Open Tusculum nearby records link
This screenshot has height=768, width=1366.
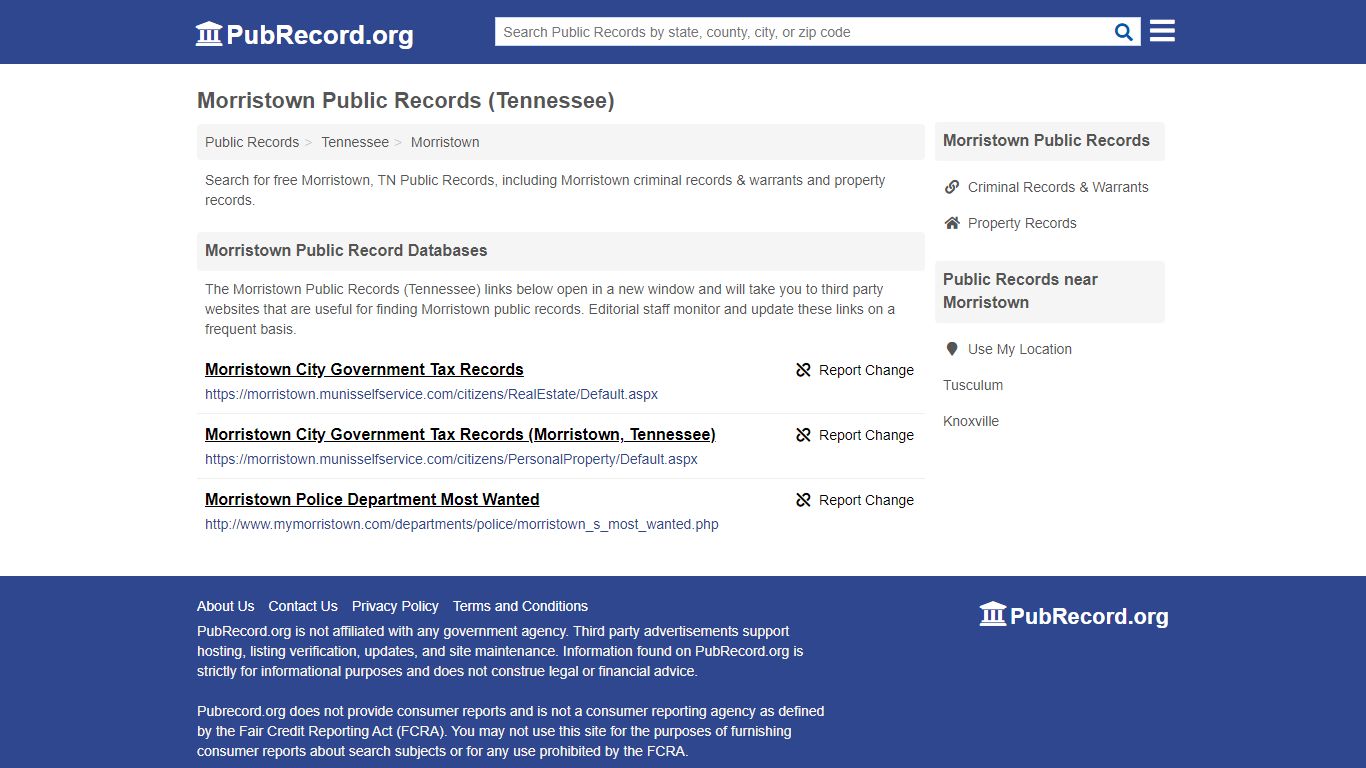[x=973, y=385]
